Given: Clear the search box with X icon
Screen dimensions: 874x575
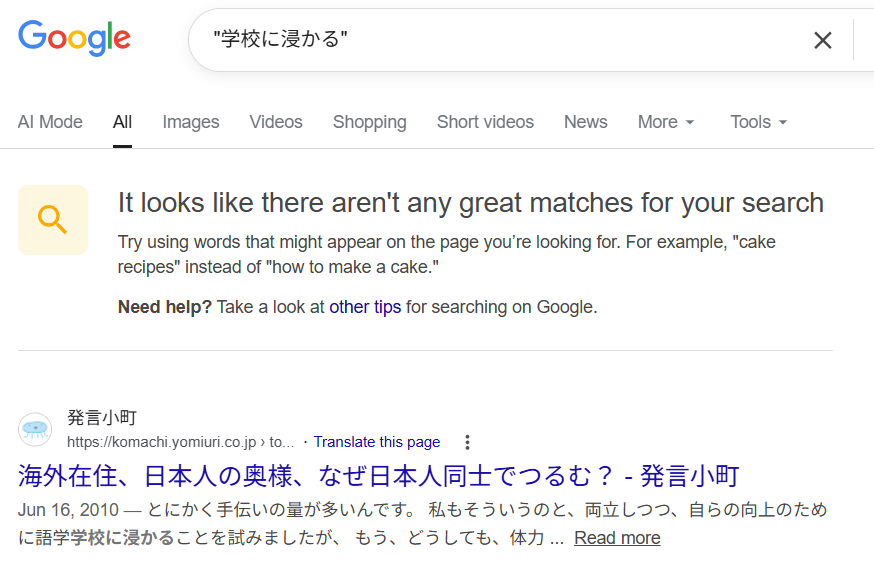Looking at the screenshot, I should coord(822,40).
